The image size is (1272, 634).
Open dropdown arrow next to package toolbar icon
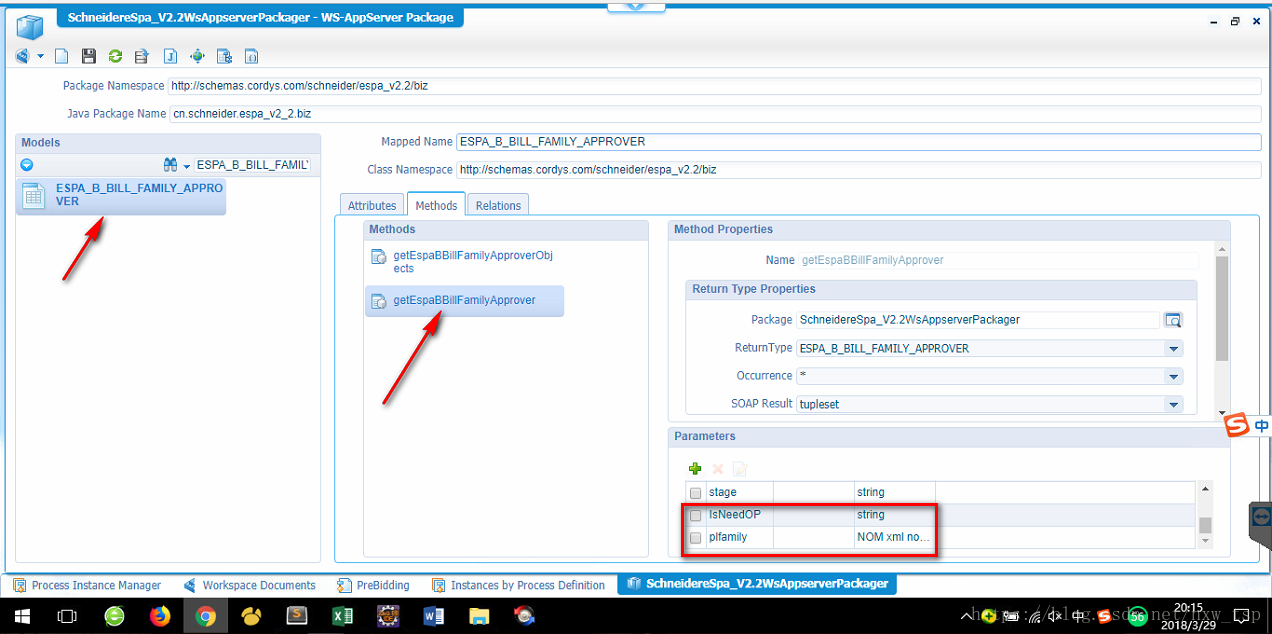coord(41,57)
